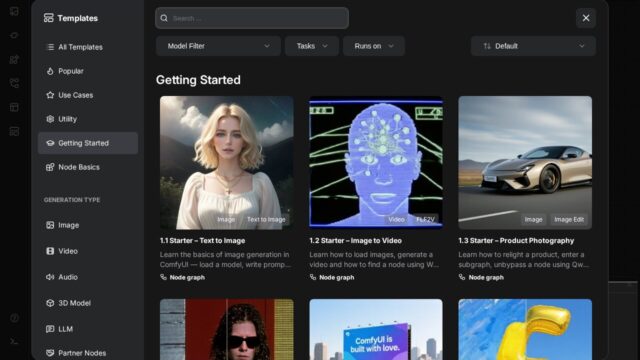Select the 3D Model cube icon
The width and height of the screenshot is (640, 360).
tap(50, 303)
